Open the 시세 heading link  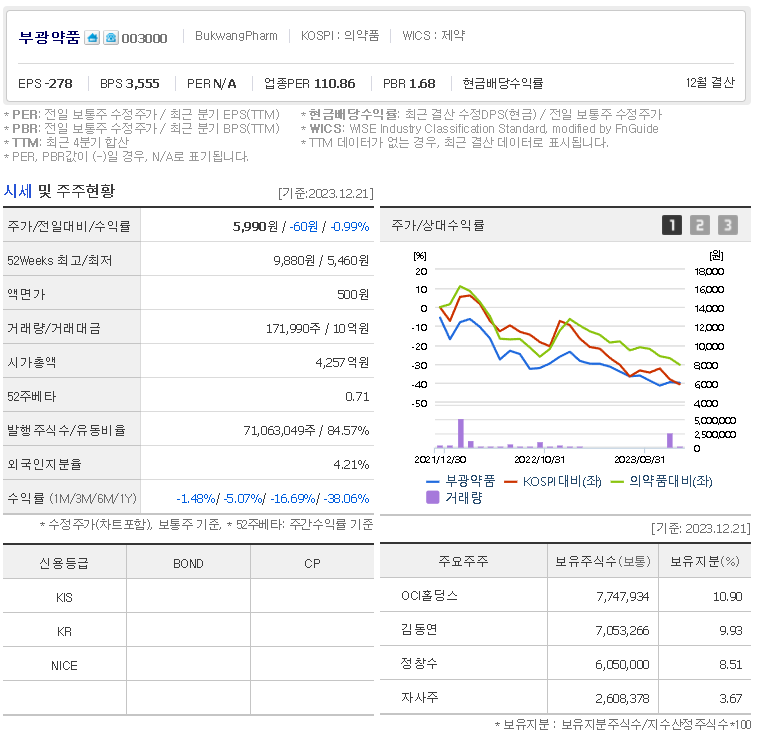[18, 191]
